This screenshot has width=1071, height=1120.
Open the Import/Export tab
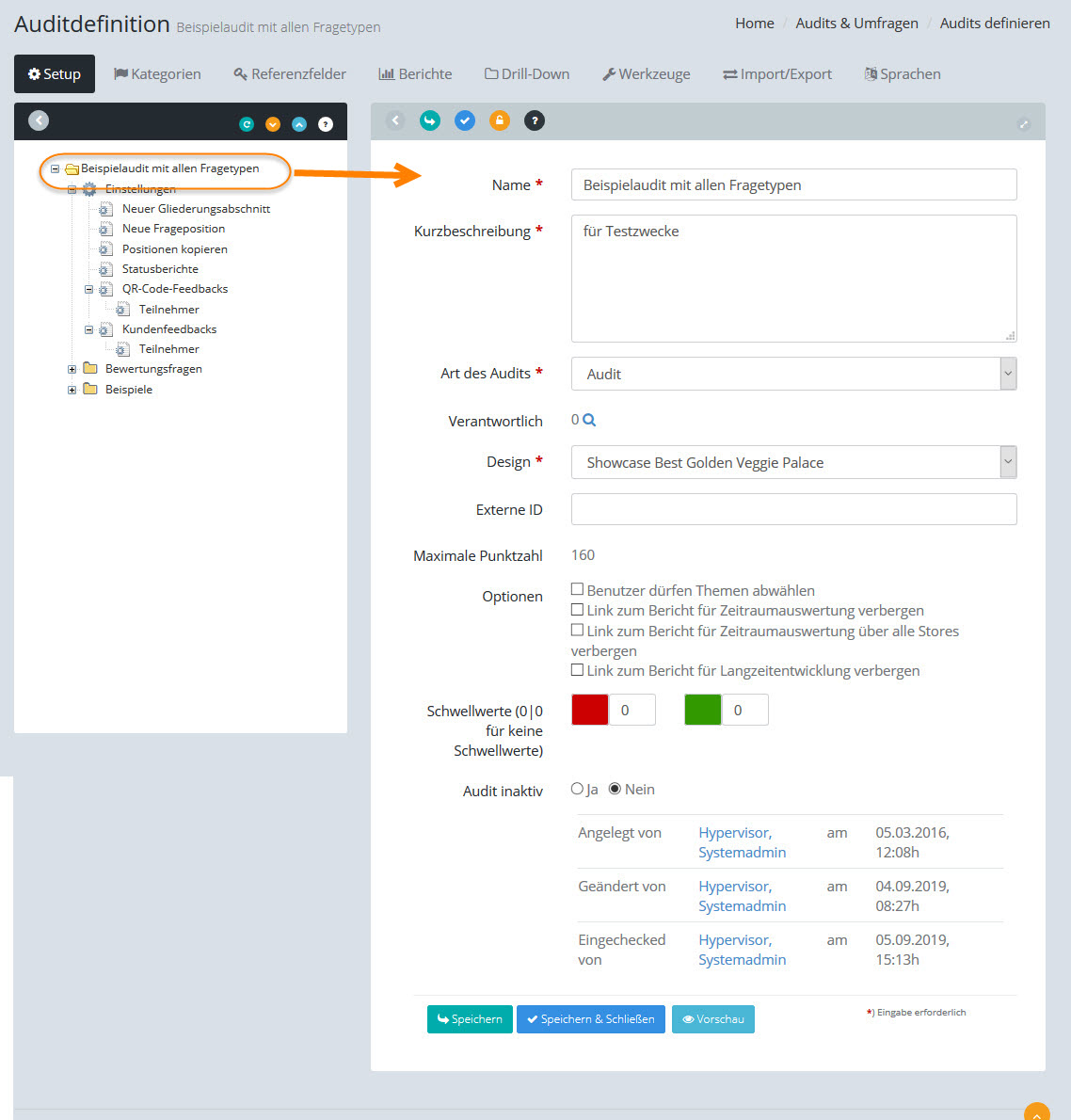[x=777, y=74]
